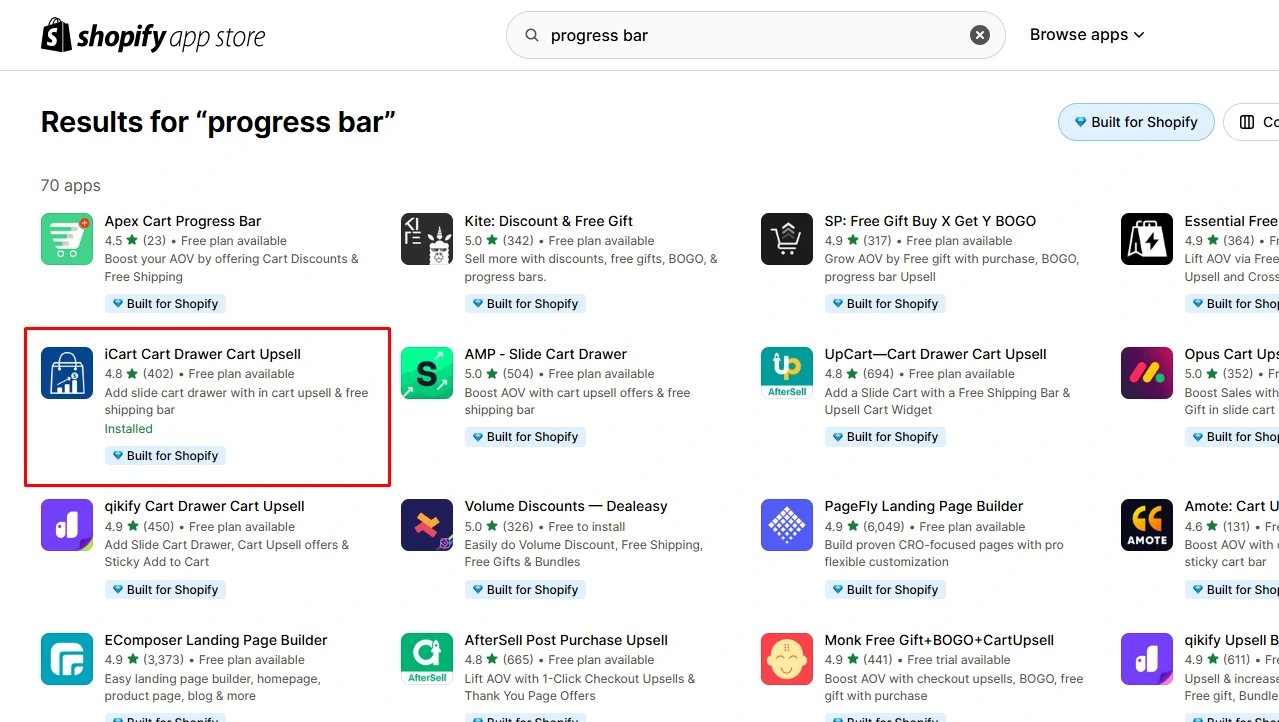This screenshot has height=722, width=1279.
Task: Open PageFly Landing Page Builder icon
Action: (x=787, y=525)
